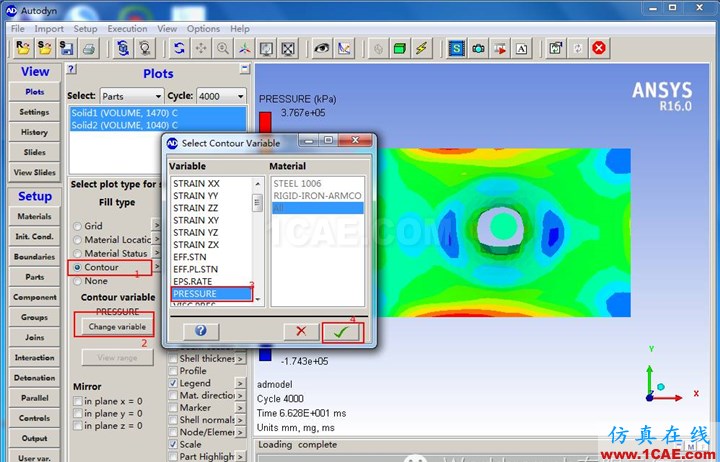Select the Contour radio button
Image resolution: width=720 pixels, height=462 pixels.
coord(78,267)
